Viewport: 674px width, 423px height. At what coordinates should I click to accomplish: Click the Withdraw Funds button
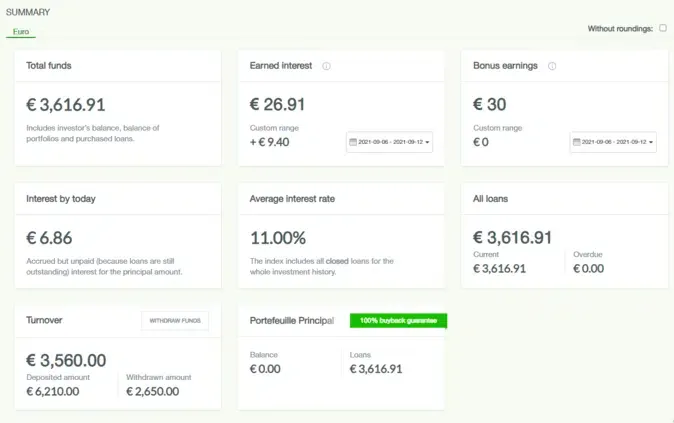[175, 321]
